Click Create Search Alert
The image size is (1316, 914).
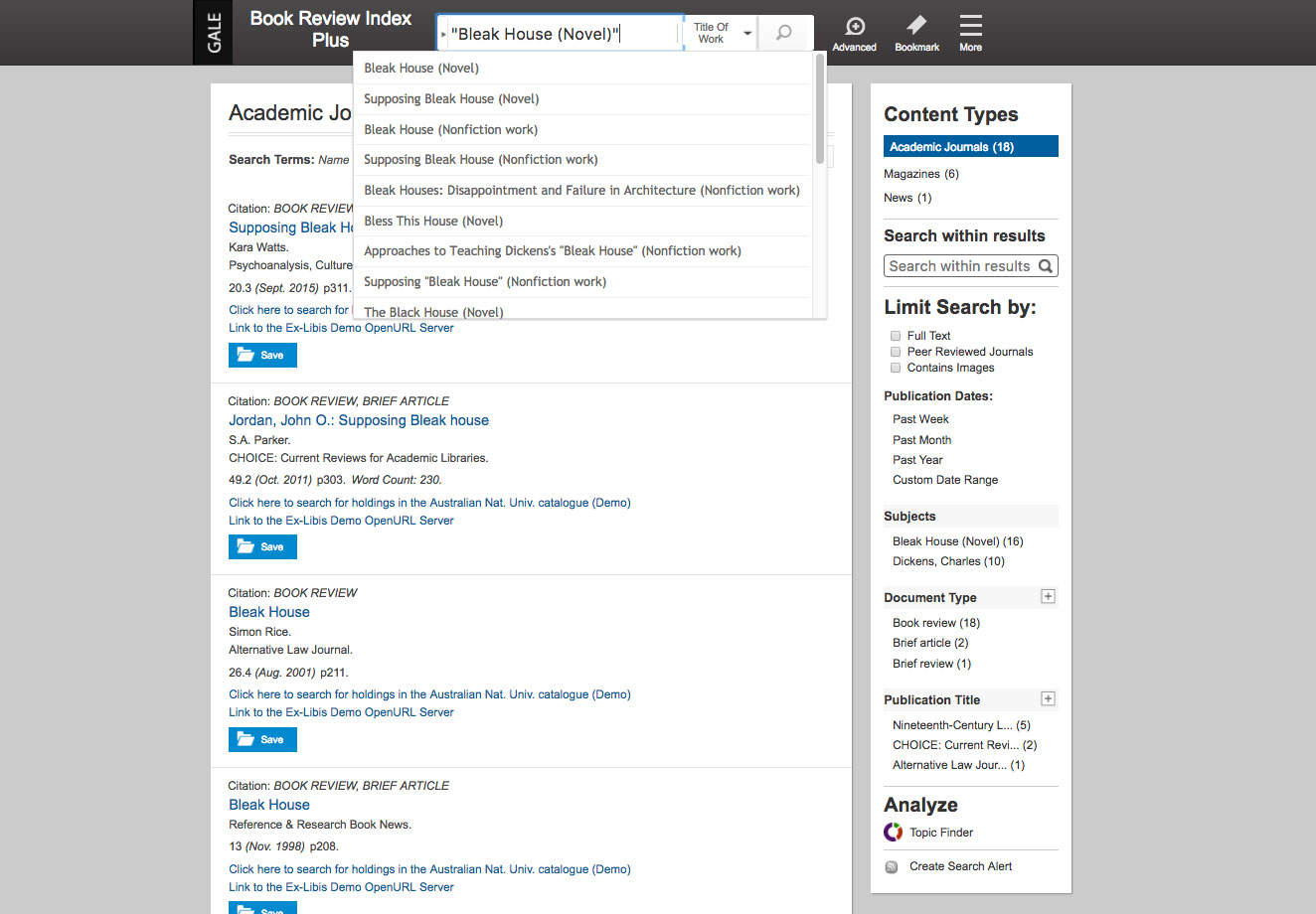click(x=960, y=866)
